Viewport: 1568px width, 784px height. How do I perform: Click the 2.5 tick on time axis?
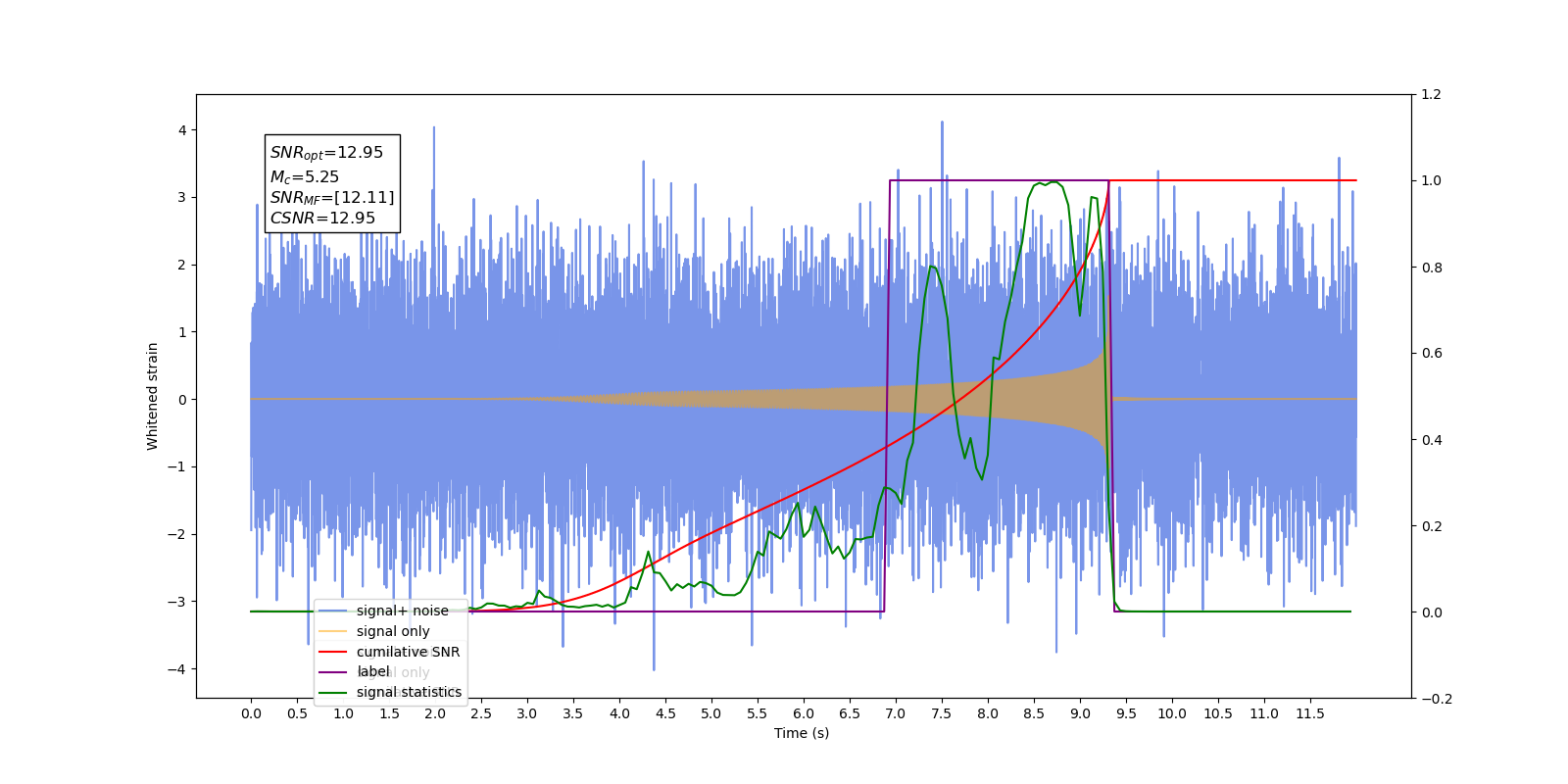481,713
